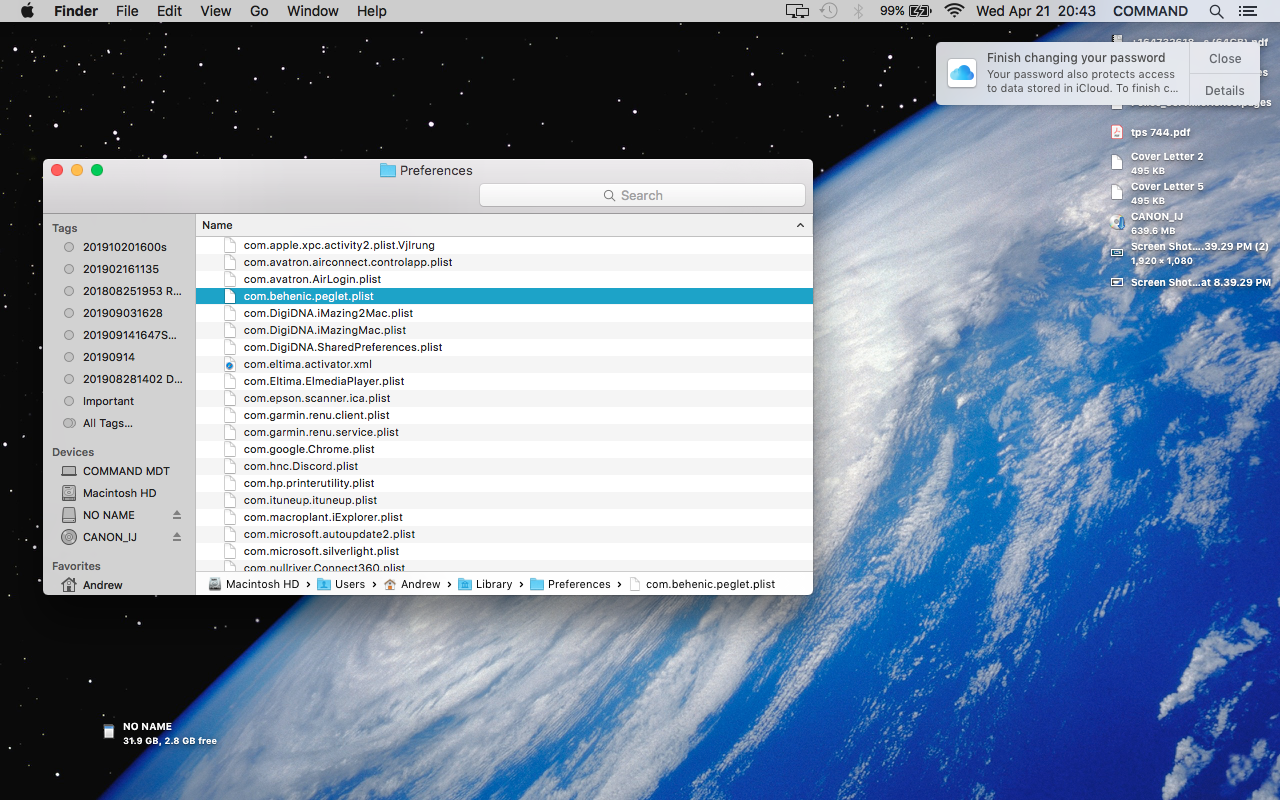Click Details on the password notification

tap(1224, 90)
